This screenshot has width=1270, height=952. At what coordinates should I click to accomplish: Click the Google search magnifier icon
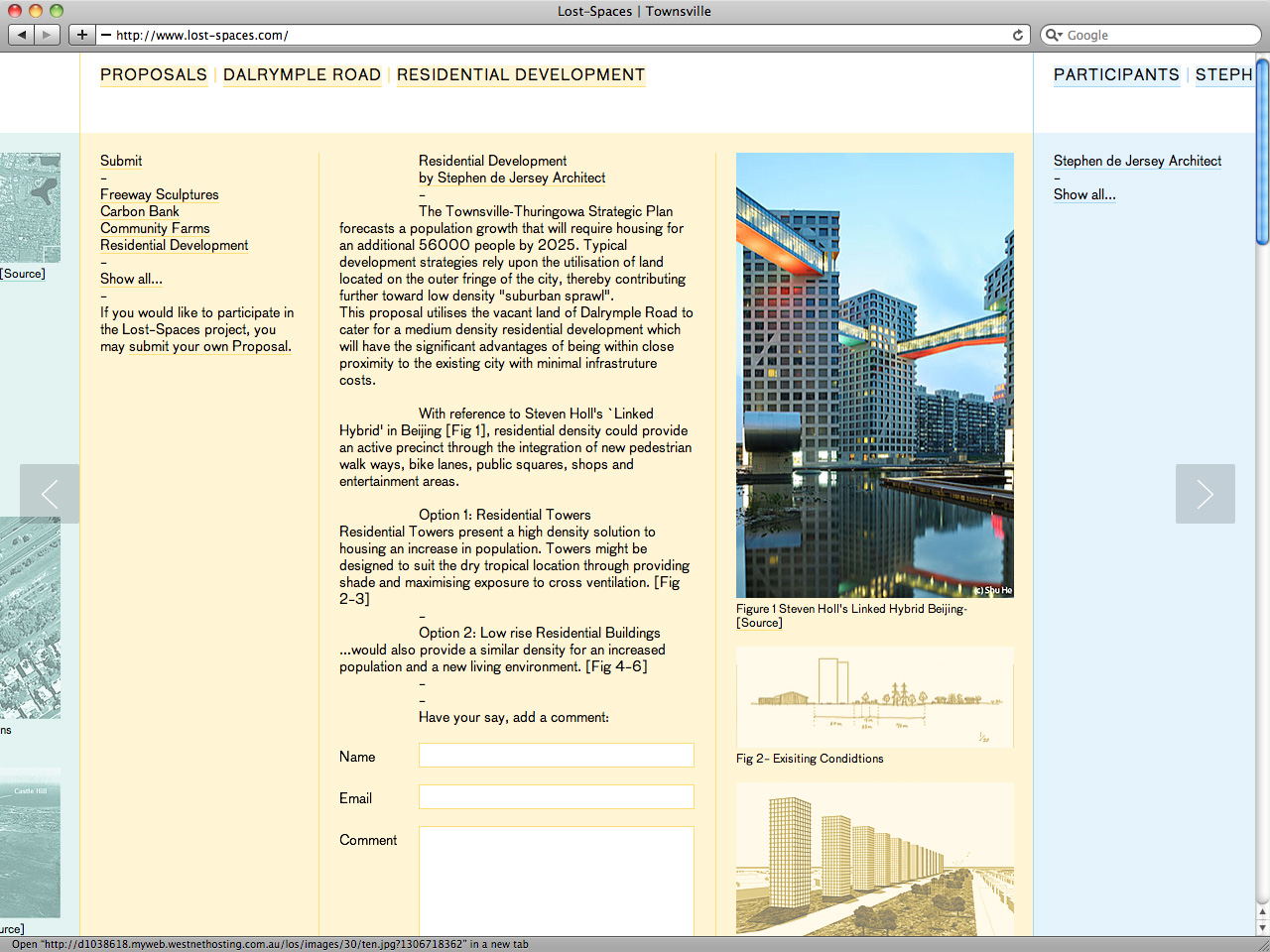pos(1054,35)
